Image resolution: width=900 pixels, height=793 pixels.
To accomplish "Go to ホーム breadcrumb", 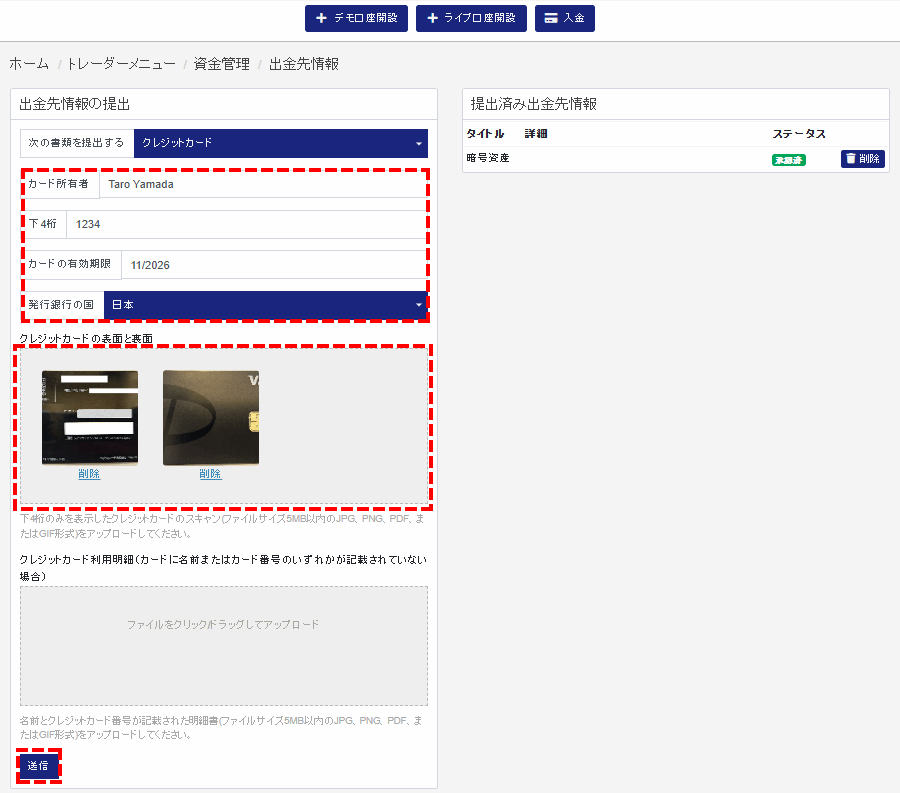I will [x=29, y=64].
